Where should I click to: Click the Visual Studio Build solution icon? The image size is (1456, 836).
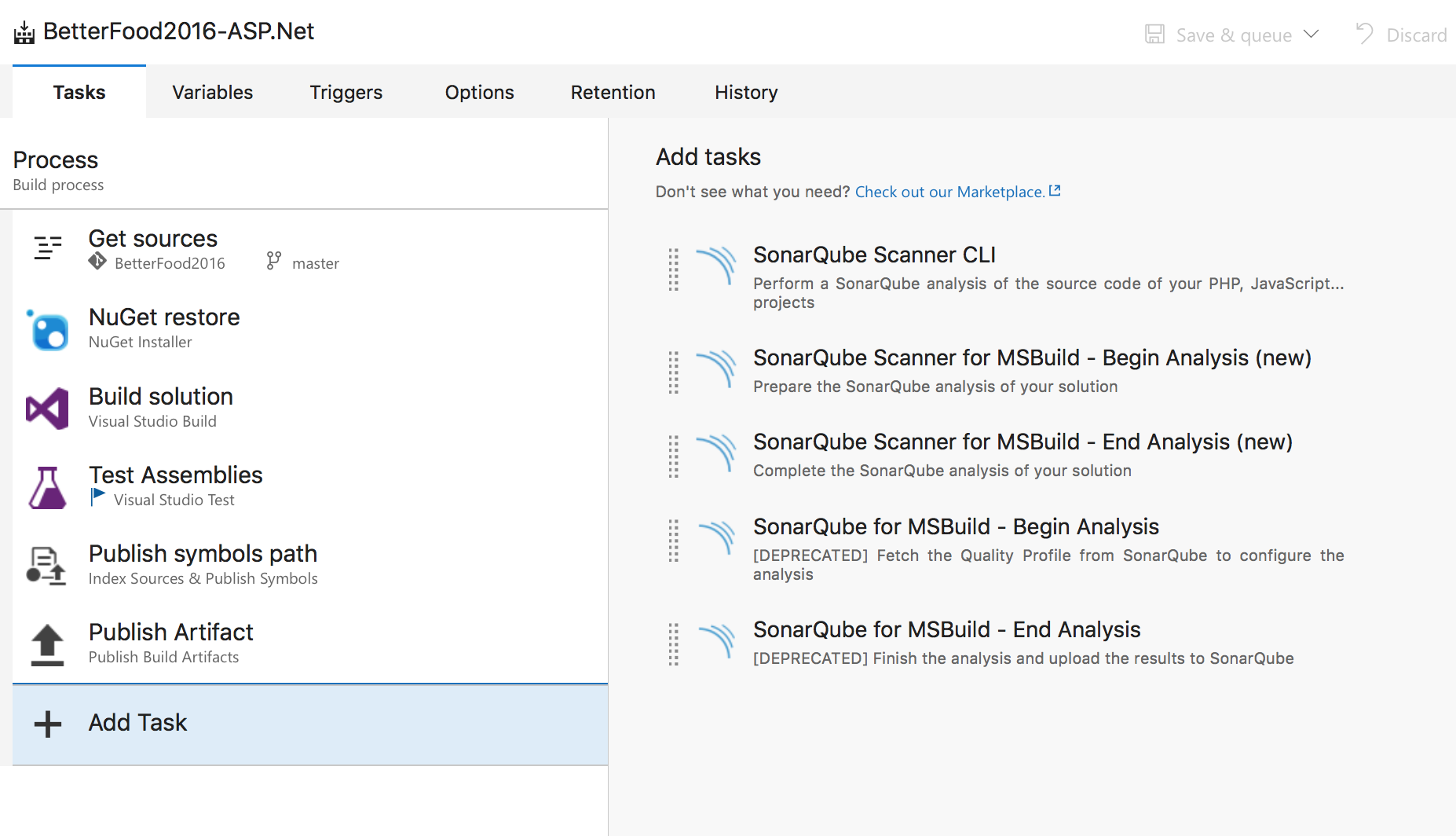pyautogui.click(x=47, y=408)
